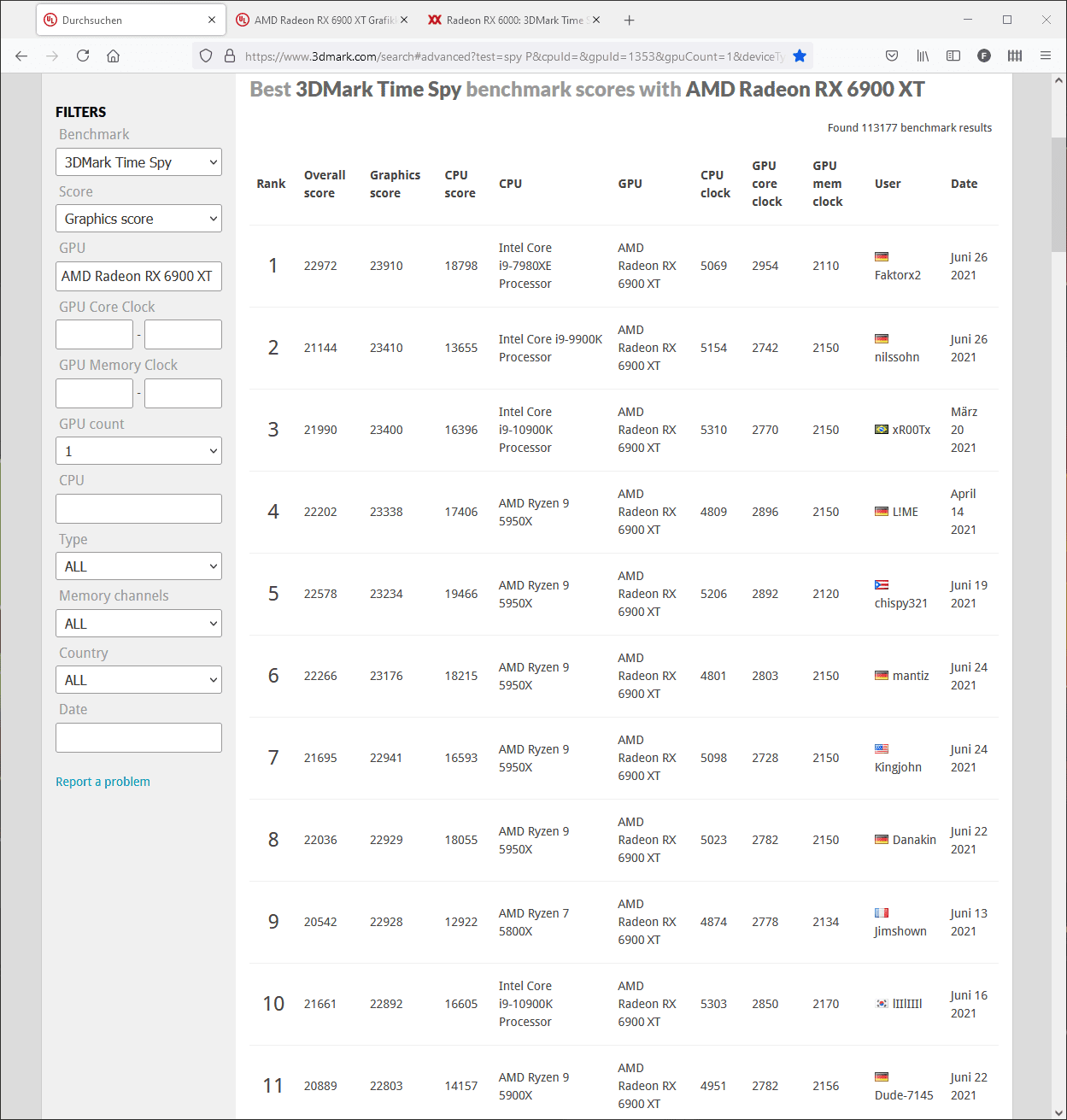Close the Radeon RX 6000 3DMark tab
The height and width of the screenshot is (1120, 1067).
(x=596, y=20)
